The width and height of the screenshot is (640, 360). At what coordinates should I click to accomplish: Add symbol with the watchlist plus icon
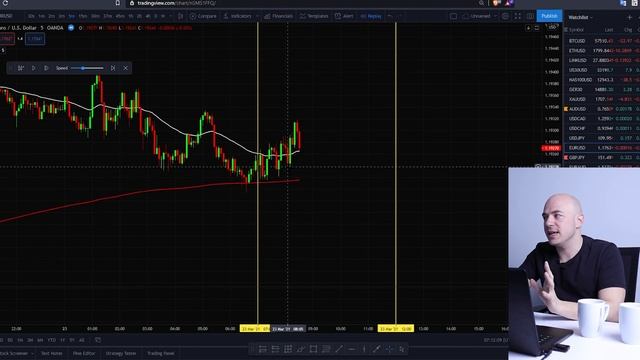click(x=629, y=18)
